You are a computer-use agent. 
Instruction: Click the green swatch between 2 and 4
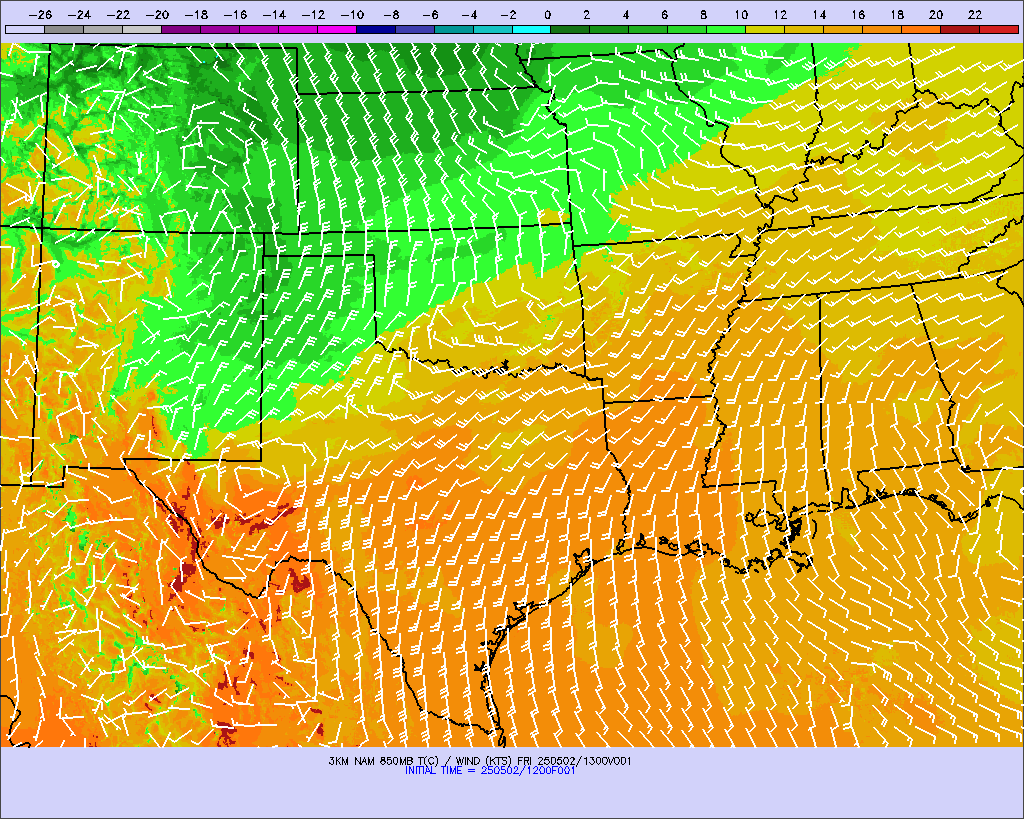(x=609, y=29)
